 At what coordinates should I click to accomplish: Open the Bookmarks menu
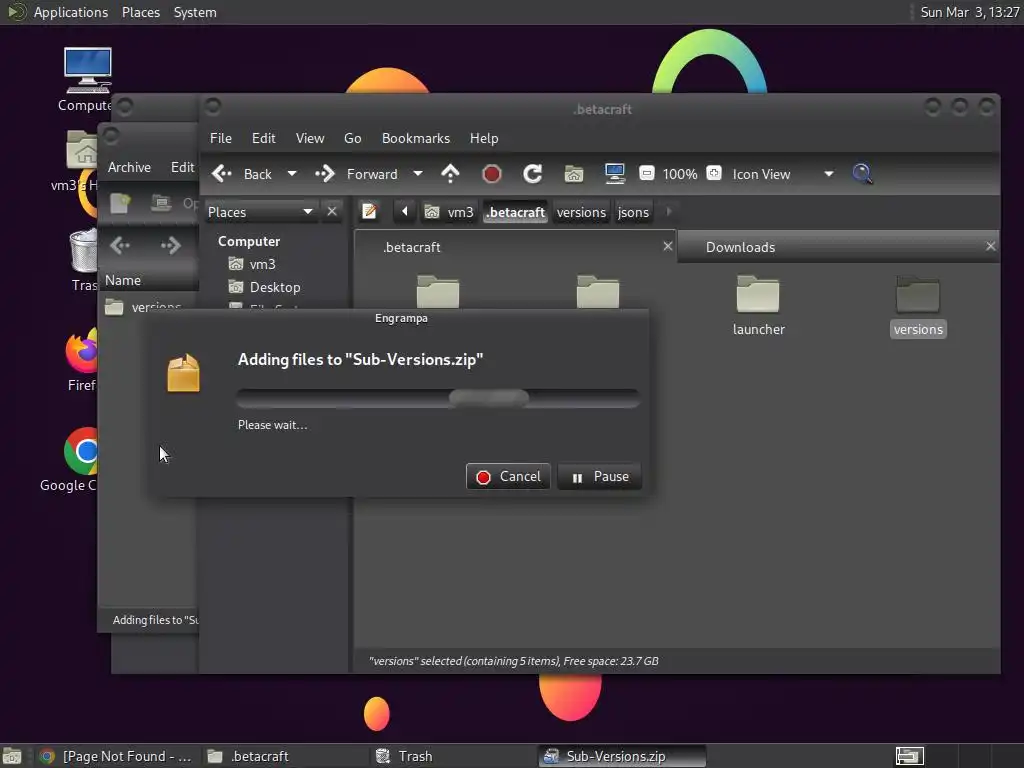click(416, 138)
